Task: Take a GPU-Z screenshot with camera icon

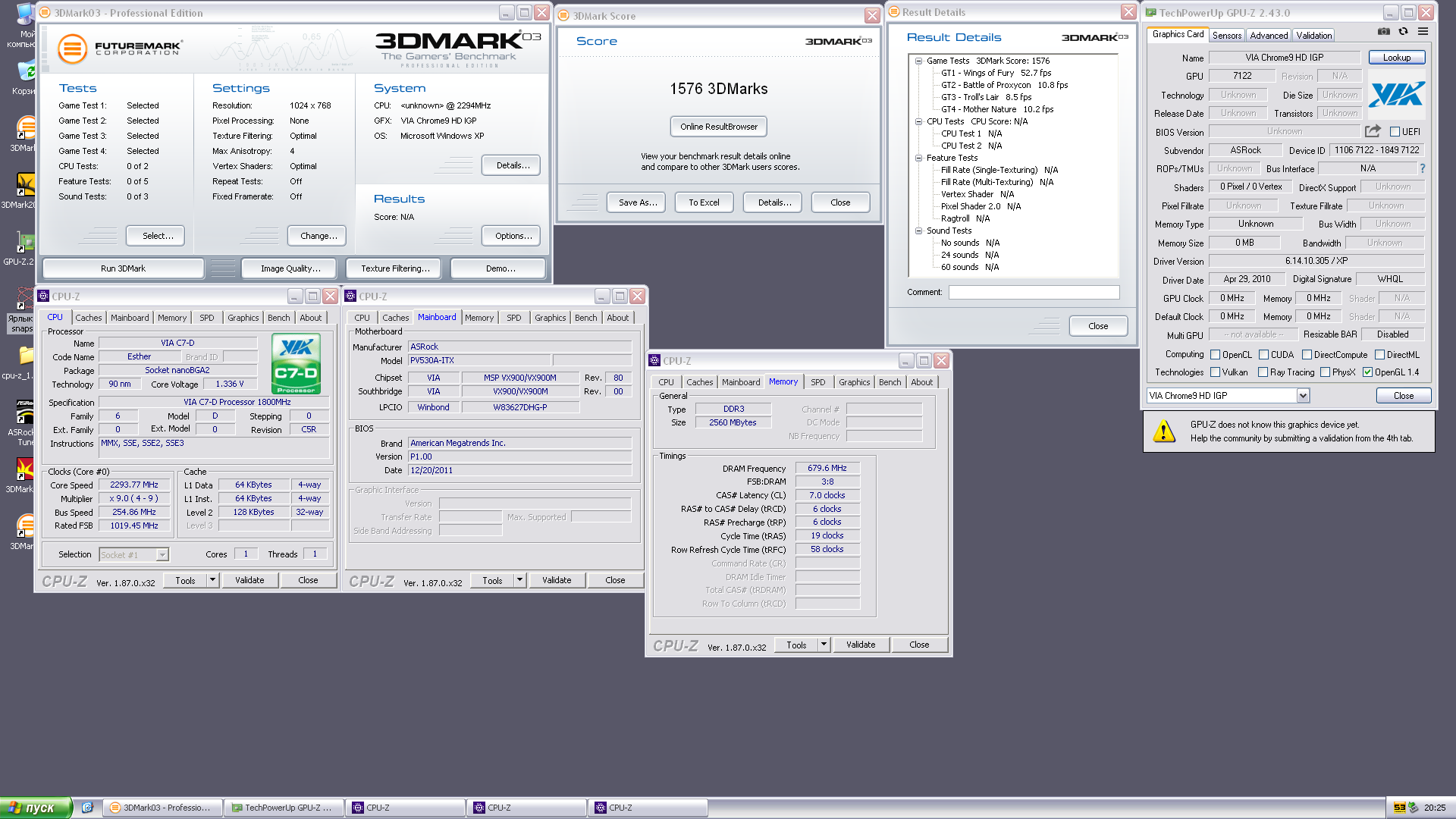Action: coord(1384,32)
